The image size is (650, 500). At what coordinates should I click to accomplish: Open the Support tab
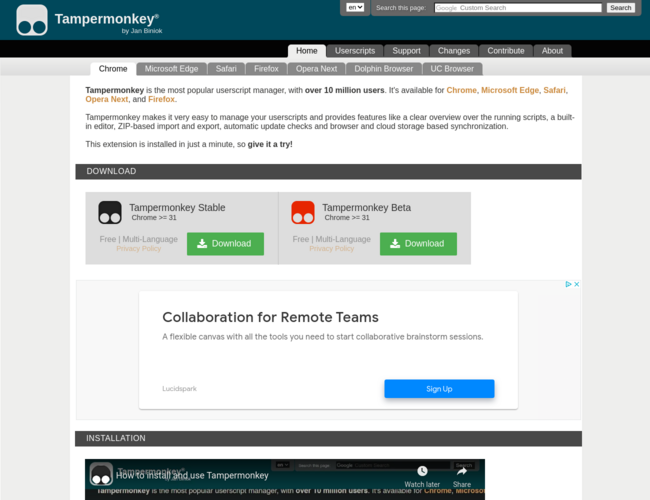[x=406, y=51]
